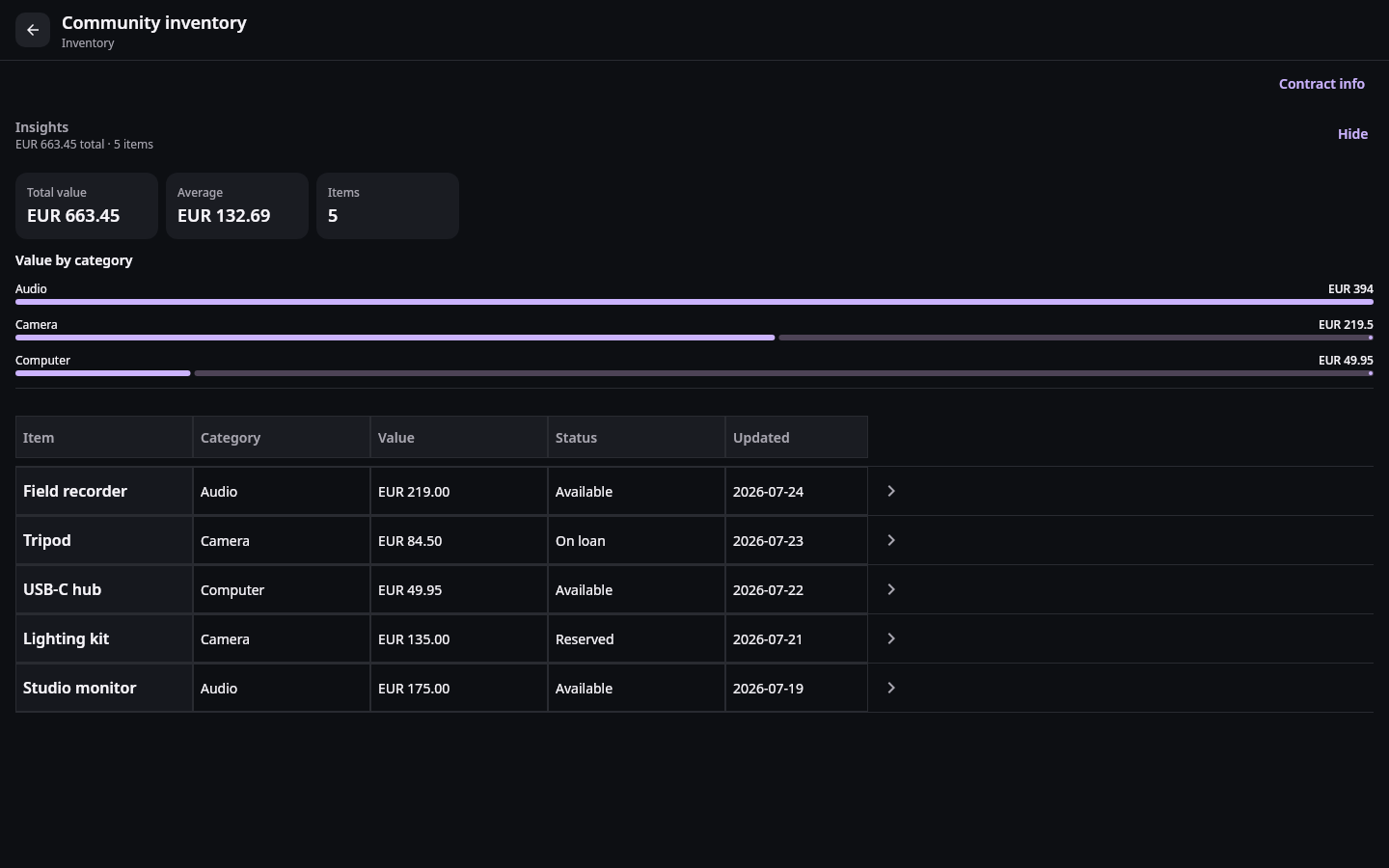This screenshot has height=868, width=1389.
Task: Sort by the Value column header
Action: pos(459,437)
